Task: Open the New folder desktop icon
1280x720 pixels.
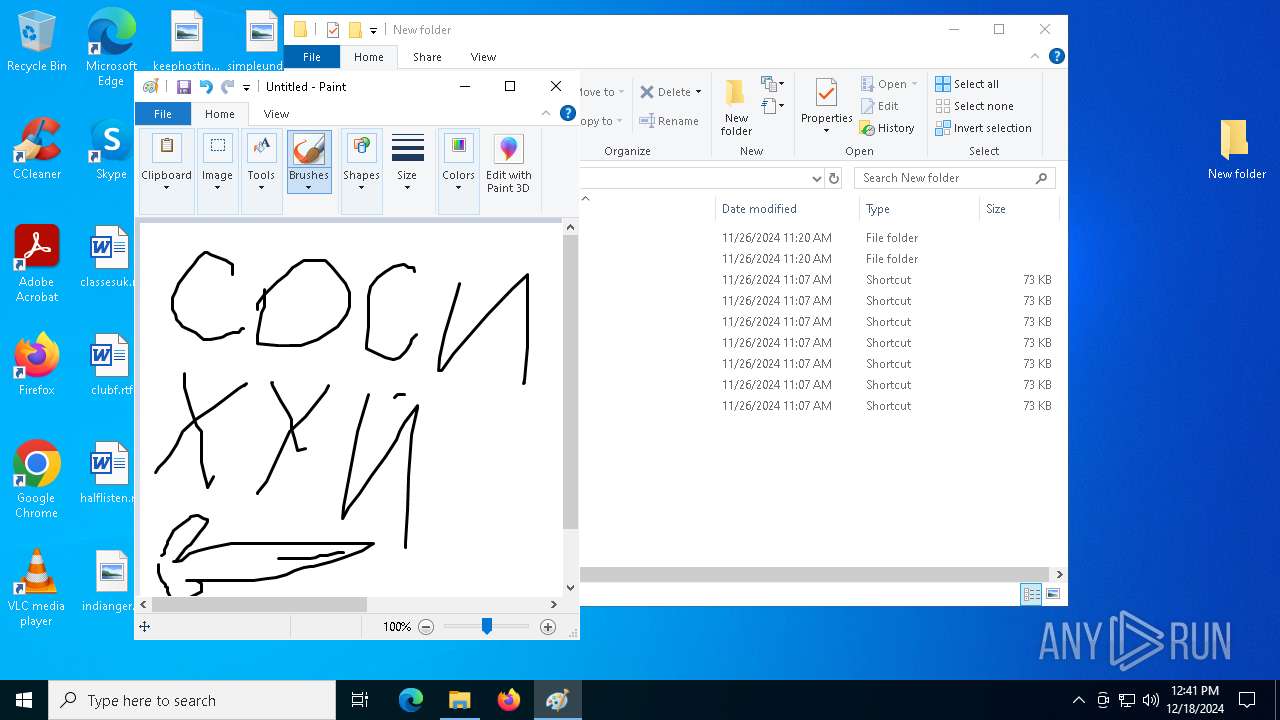Action: [x=1236, y=149]
